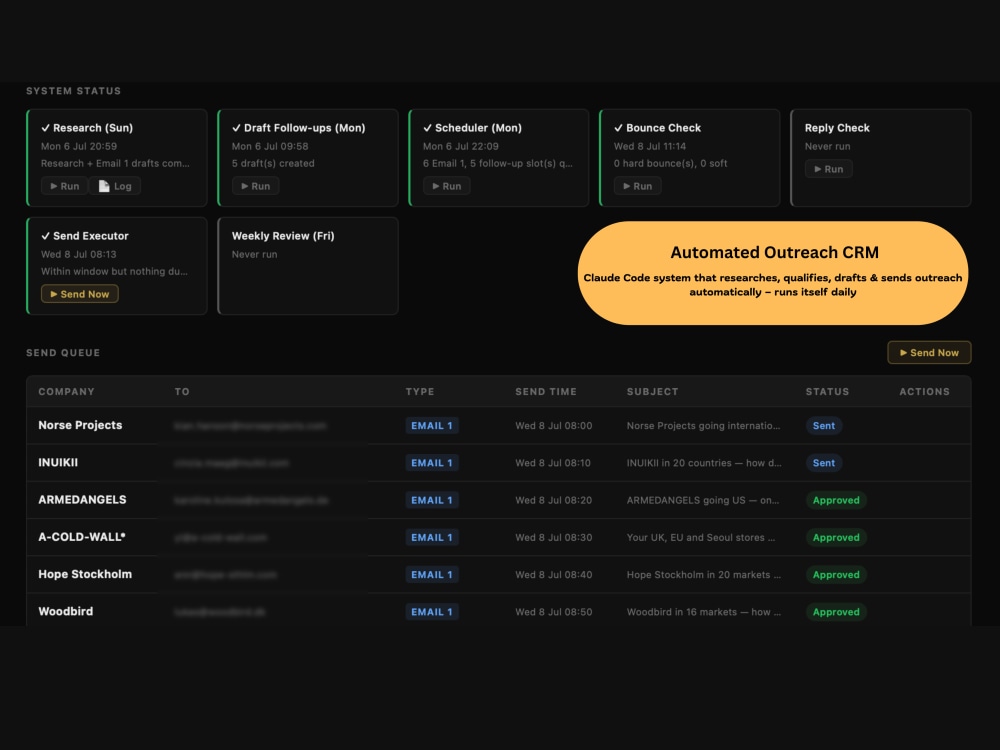Click the EMAIL 1 badge for Norse Projects
Screen dimensions: 1000x750
(x=432, y=425)
